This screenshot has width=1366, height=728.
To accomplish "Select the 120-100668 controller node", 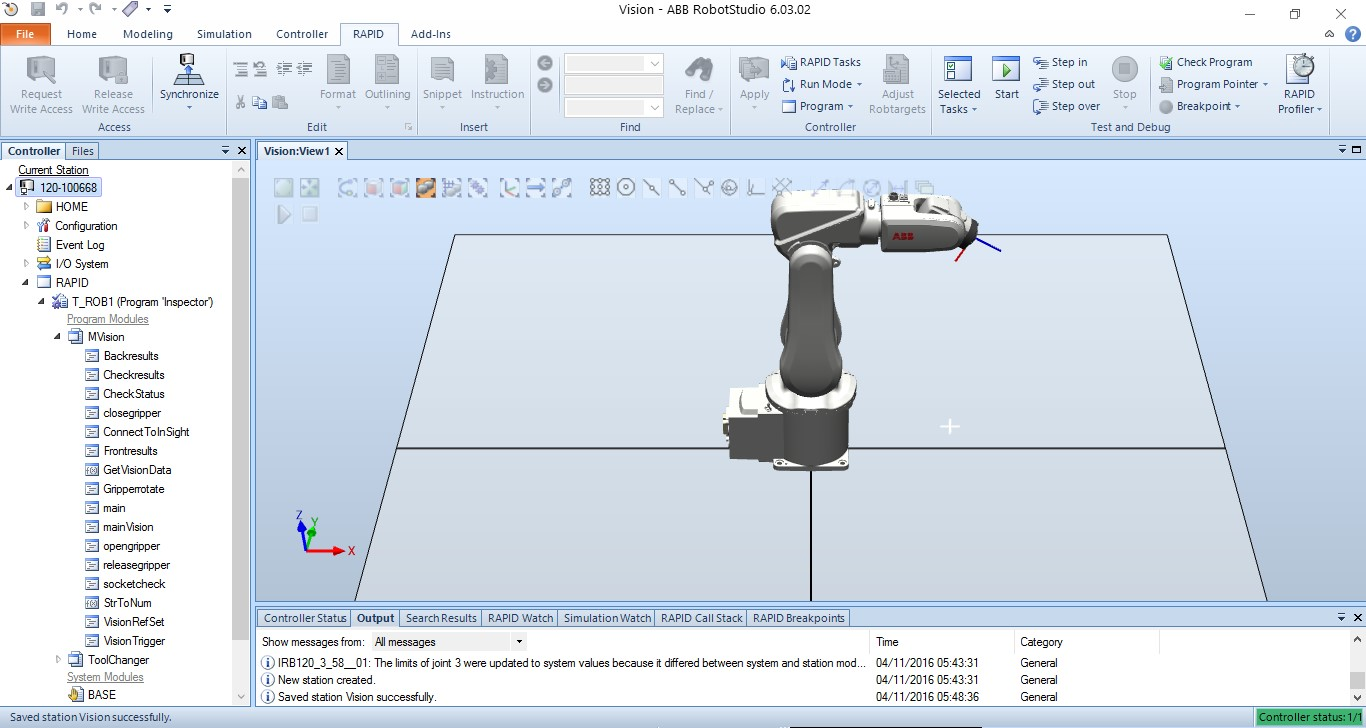I will tap(68, 188).
